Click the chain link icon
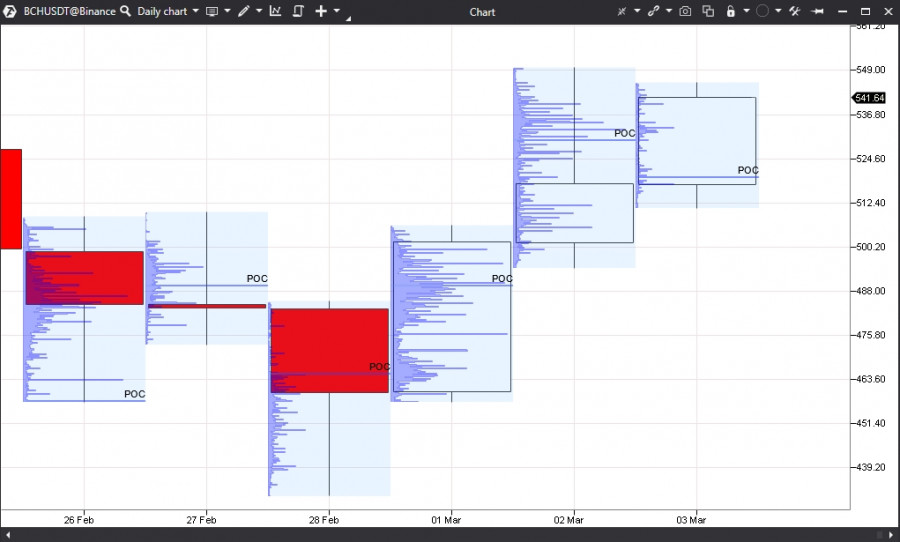This screenshot has height=542, width=900. click(x=653, y=11)
